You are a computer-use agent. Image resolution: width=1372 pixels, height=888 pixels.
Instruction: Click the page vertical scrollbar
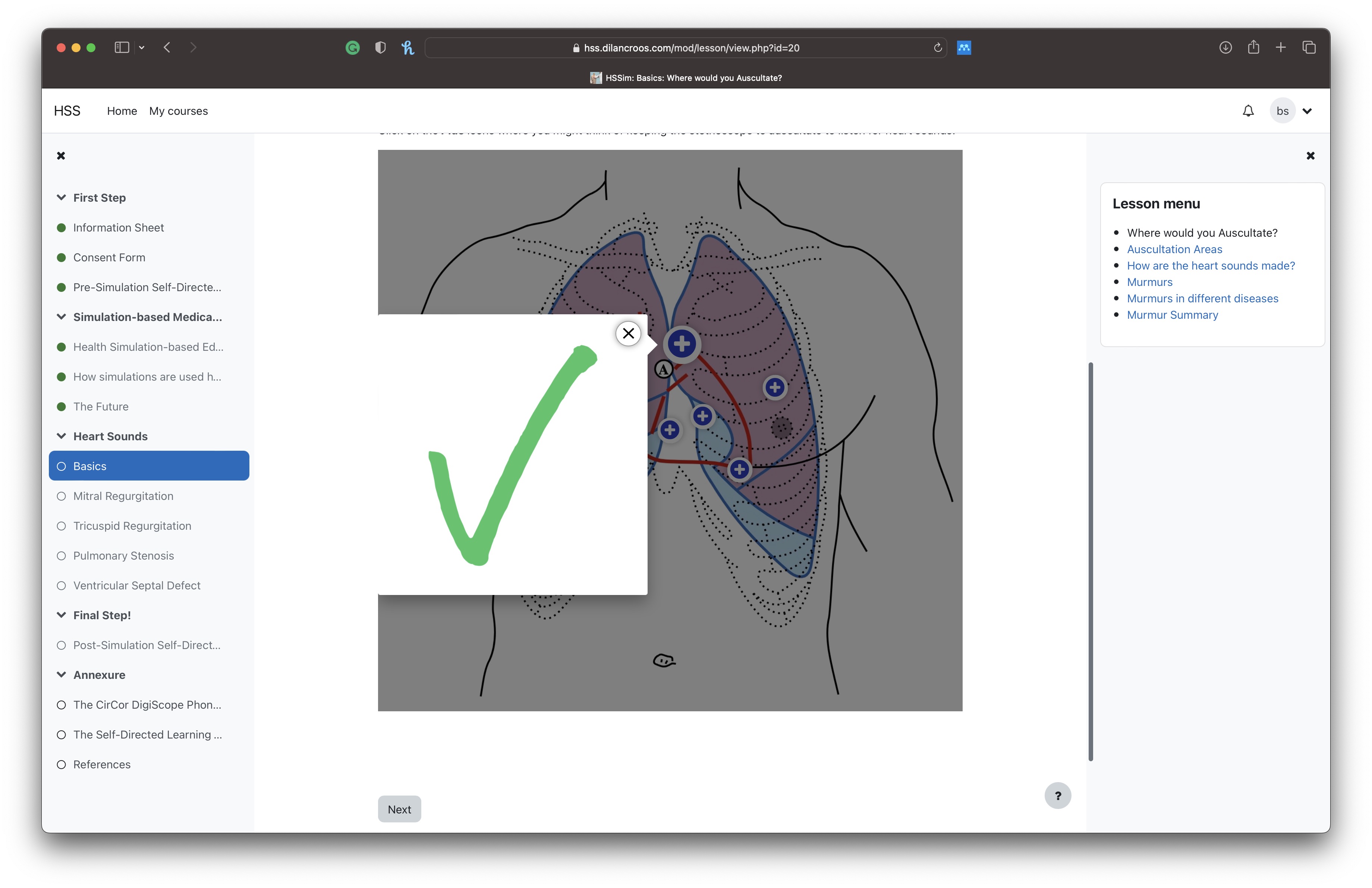pyautogui.click(x=1090, y=562)
